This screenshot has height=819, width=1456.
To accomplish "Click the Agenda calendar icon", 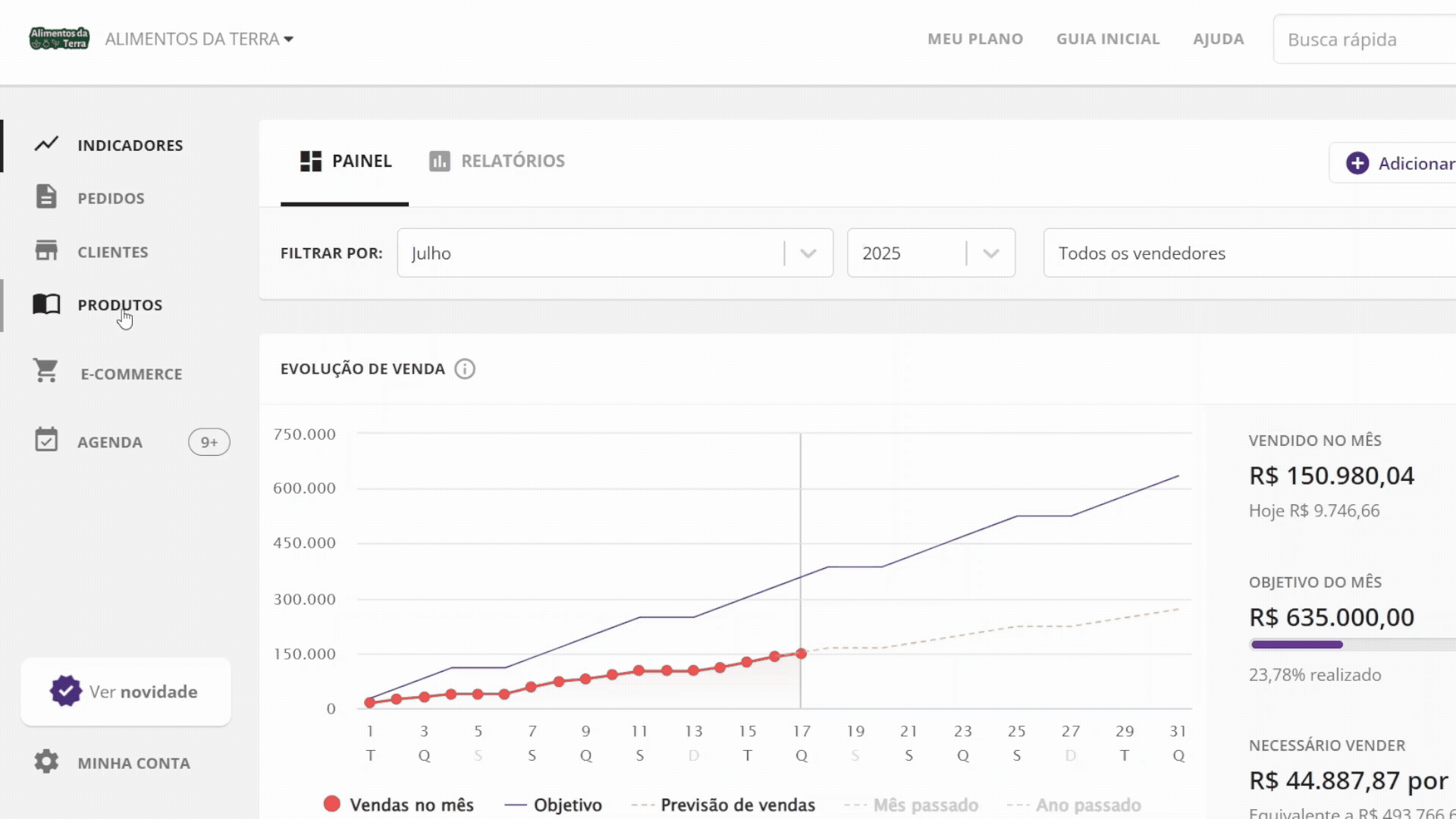I will coord(46,440).
